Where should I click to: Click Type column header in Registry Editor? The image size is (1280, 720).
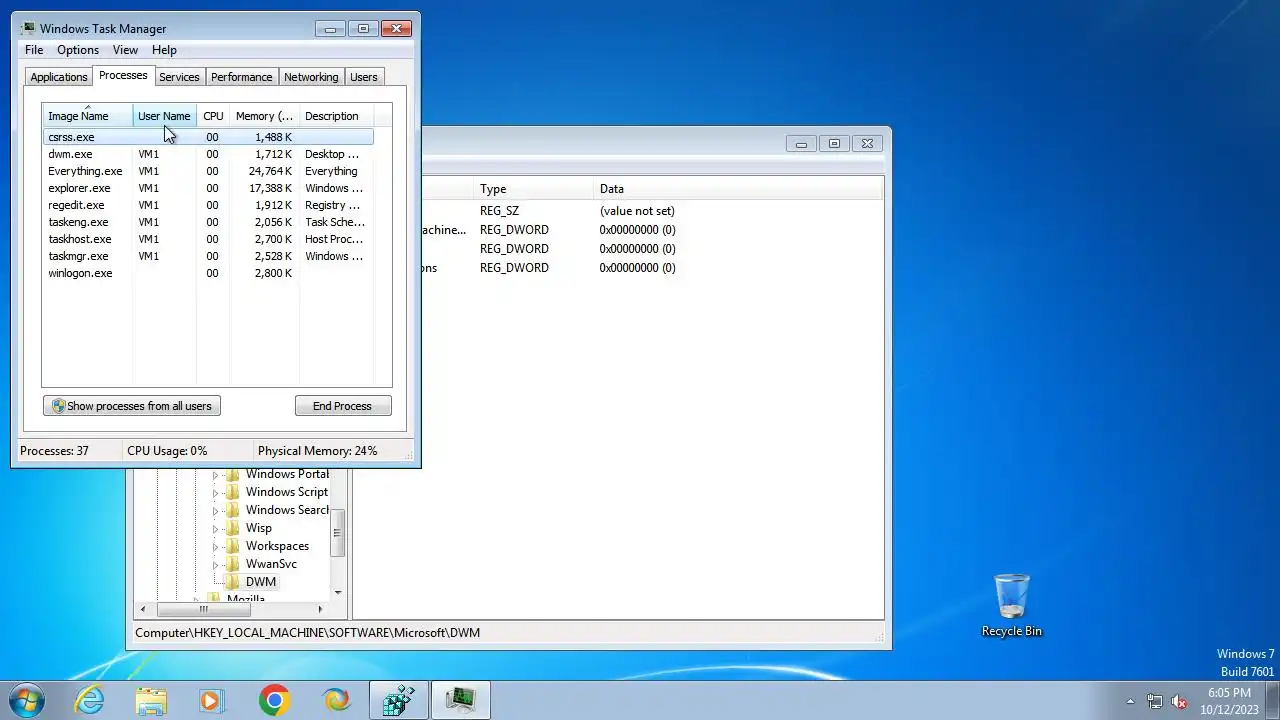[x=532, y=189]
